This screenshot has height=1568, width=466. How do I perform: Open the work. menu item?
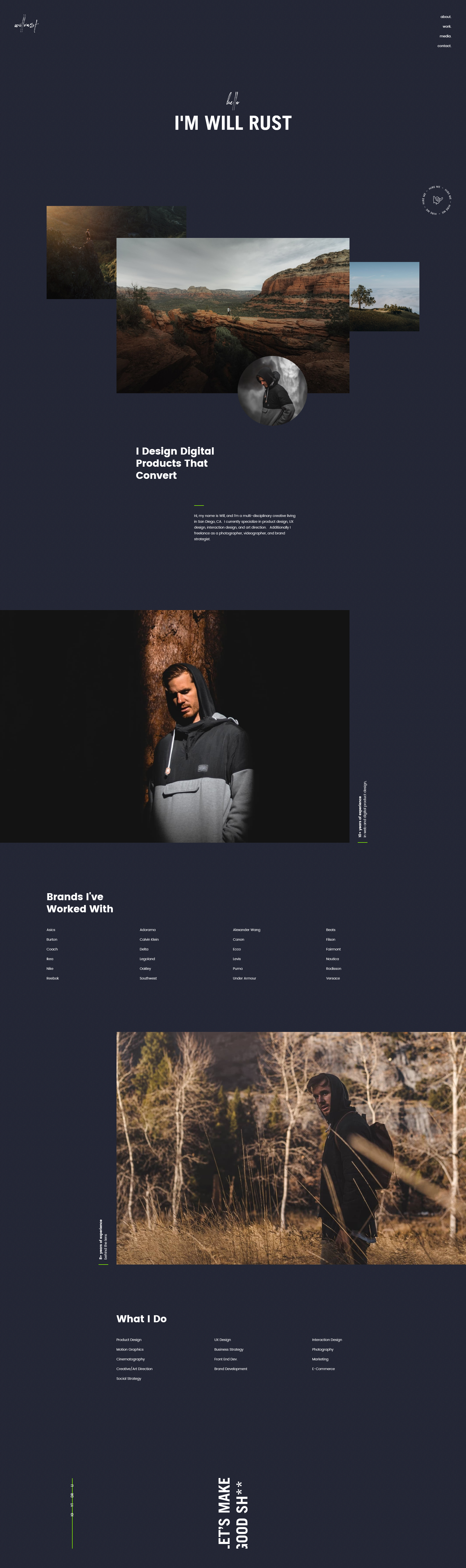point(447,27)
